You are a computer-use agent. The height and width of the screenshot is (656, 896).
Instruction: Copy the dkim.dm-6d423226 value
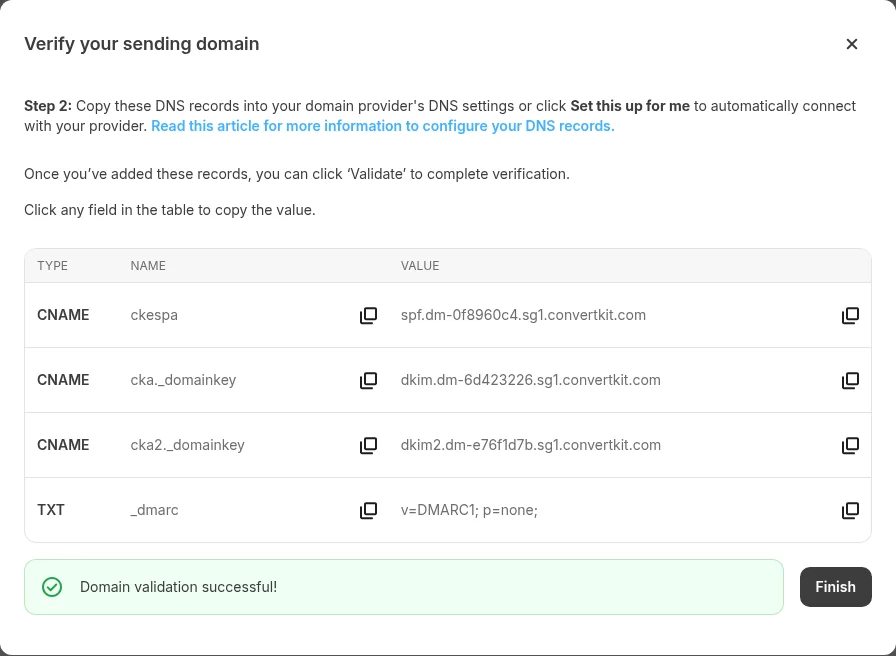850,380
